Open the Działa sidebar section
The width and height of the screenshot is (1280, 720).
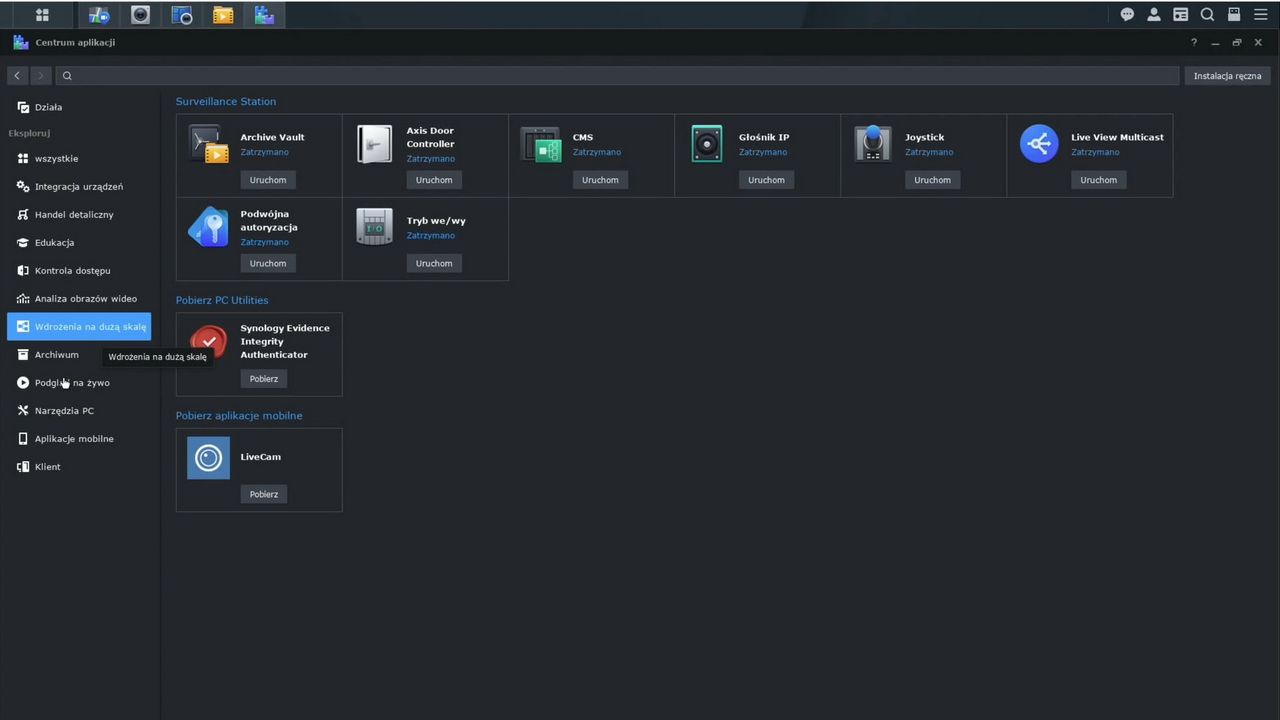click(x=79, y=107)
